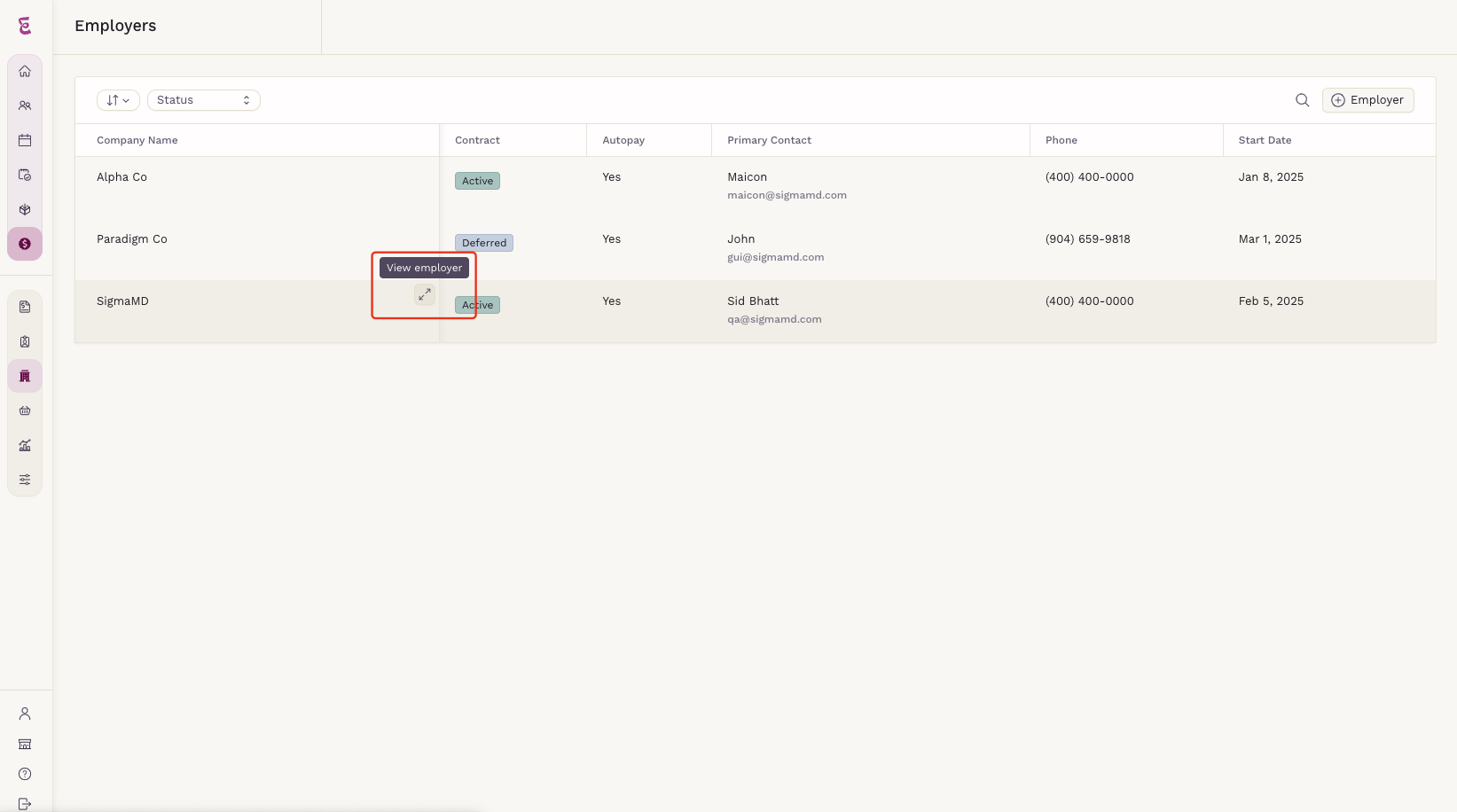Click Autopay Yes in Alpha Co row
Viewport: 1457px width, 812px height.
click(x=612, y=177)
